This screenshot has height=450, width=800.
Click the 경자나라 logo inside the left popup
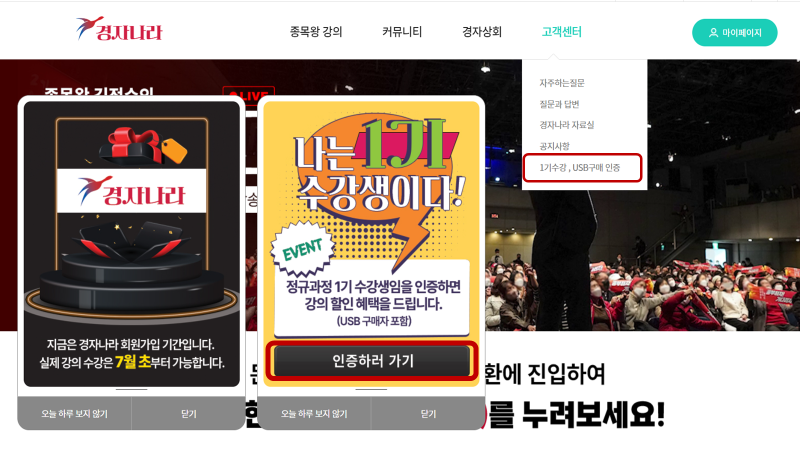tap(131, 191)
